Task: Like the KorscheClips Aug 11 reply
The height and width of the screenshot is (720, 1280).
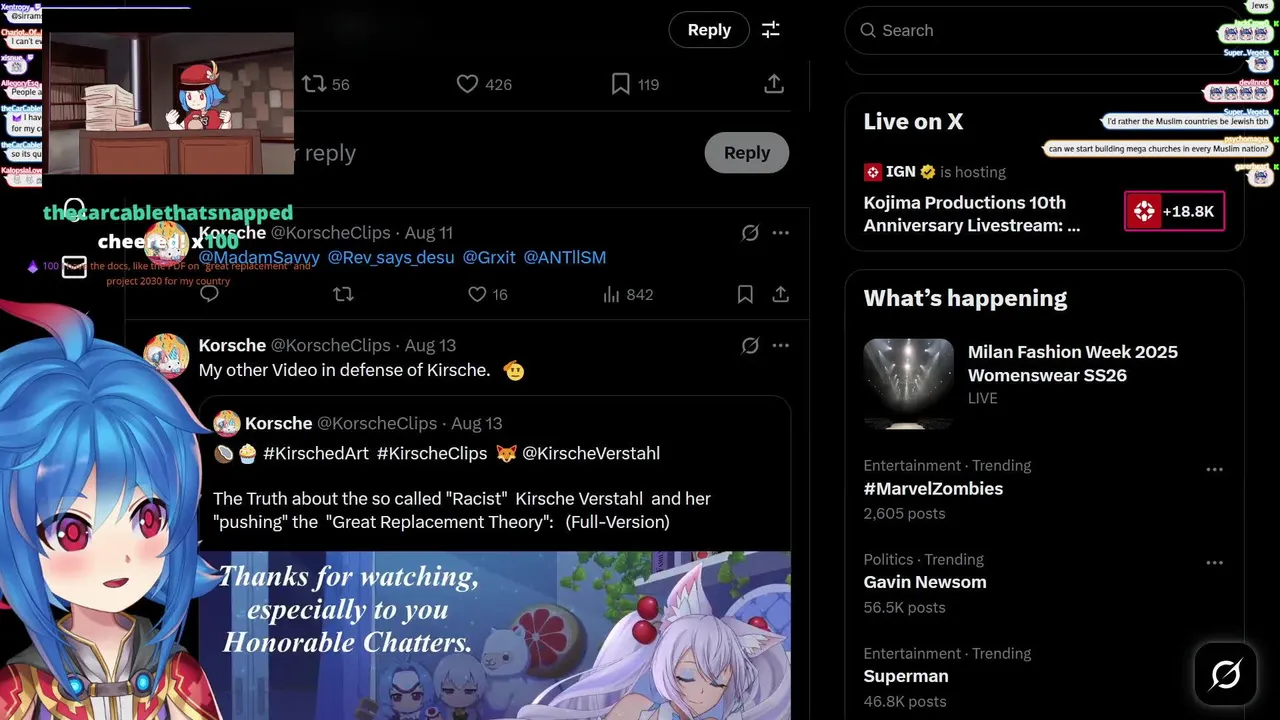Action: click(478, 294)
